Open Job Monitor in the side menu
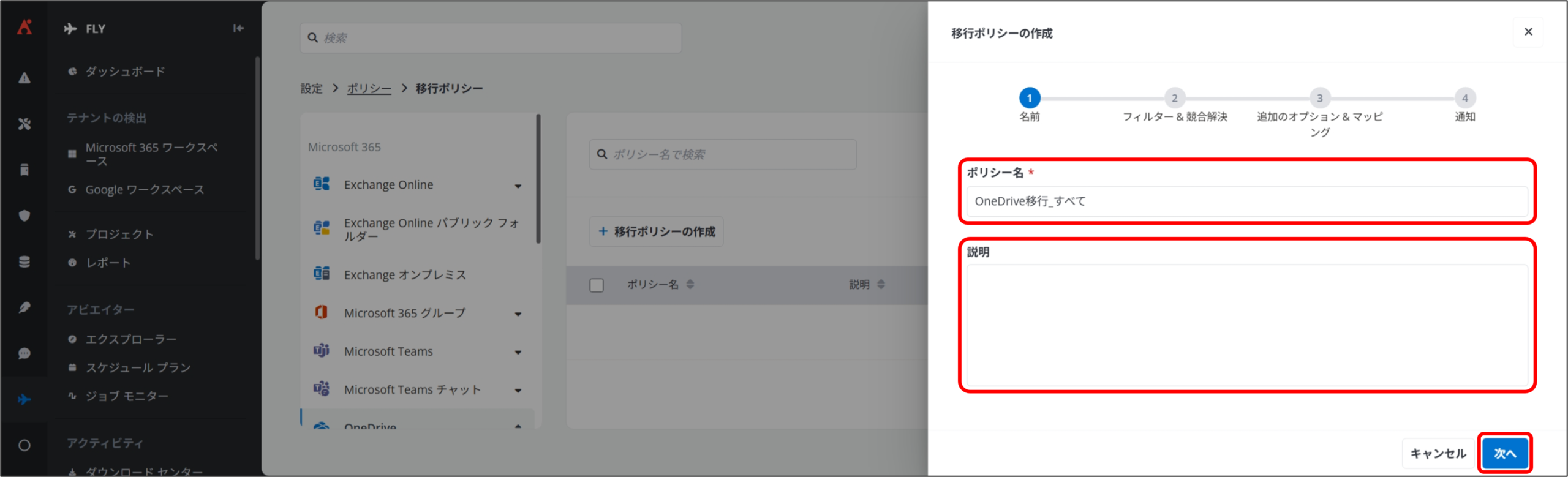The width and height of the screenshot is (1568, 477). (126, 396)
